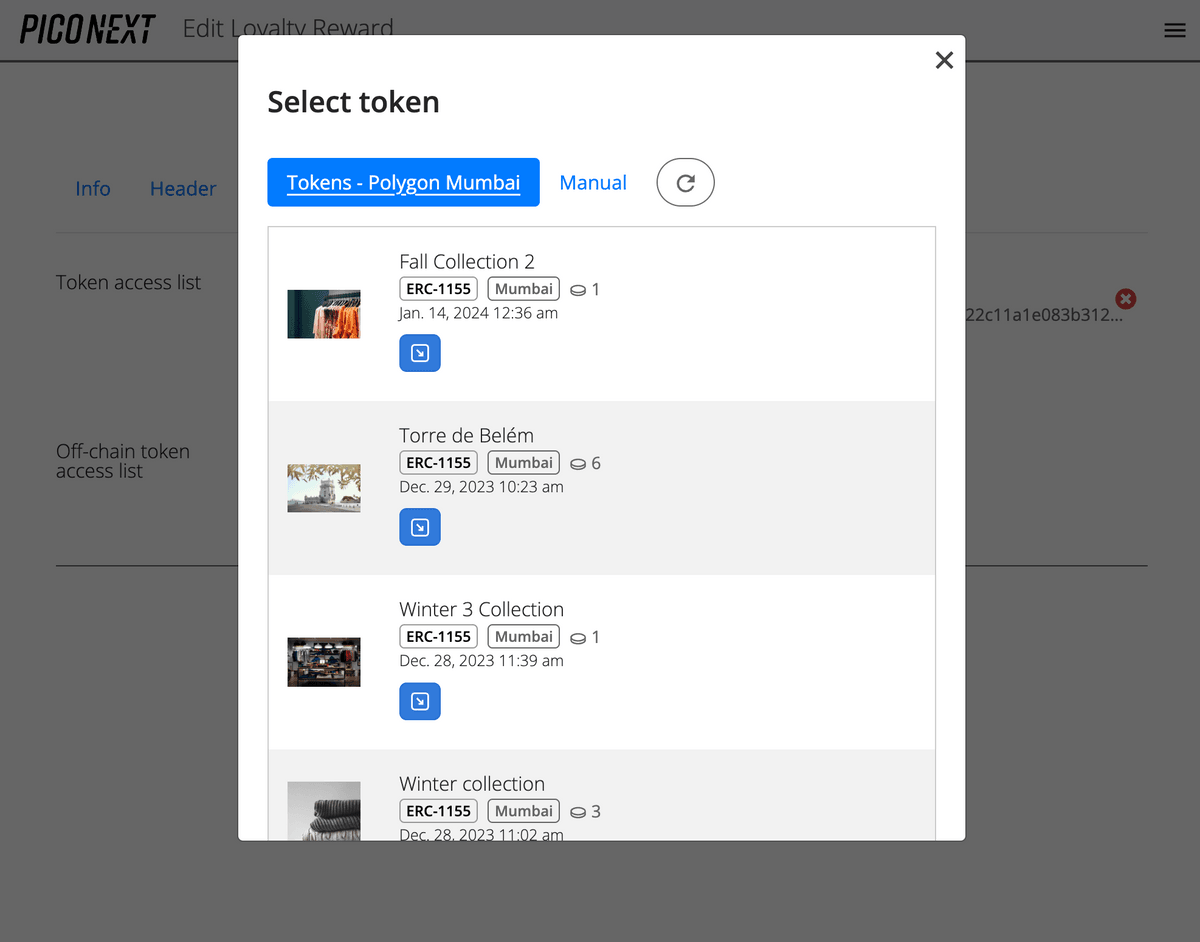Switch to the Manual tab
Viewport: 1200px width, 942px height.
point(593,182)
